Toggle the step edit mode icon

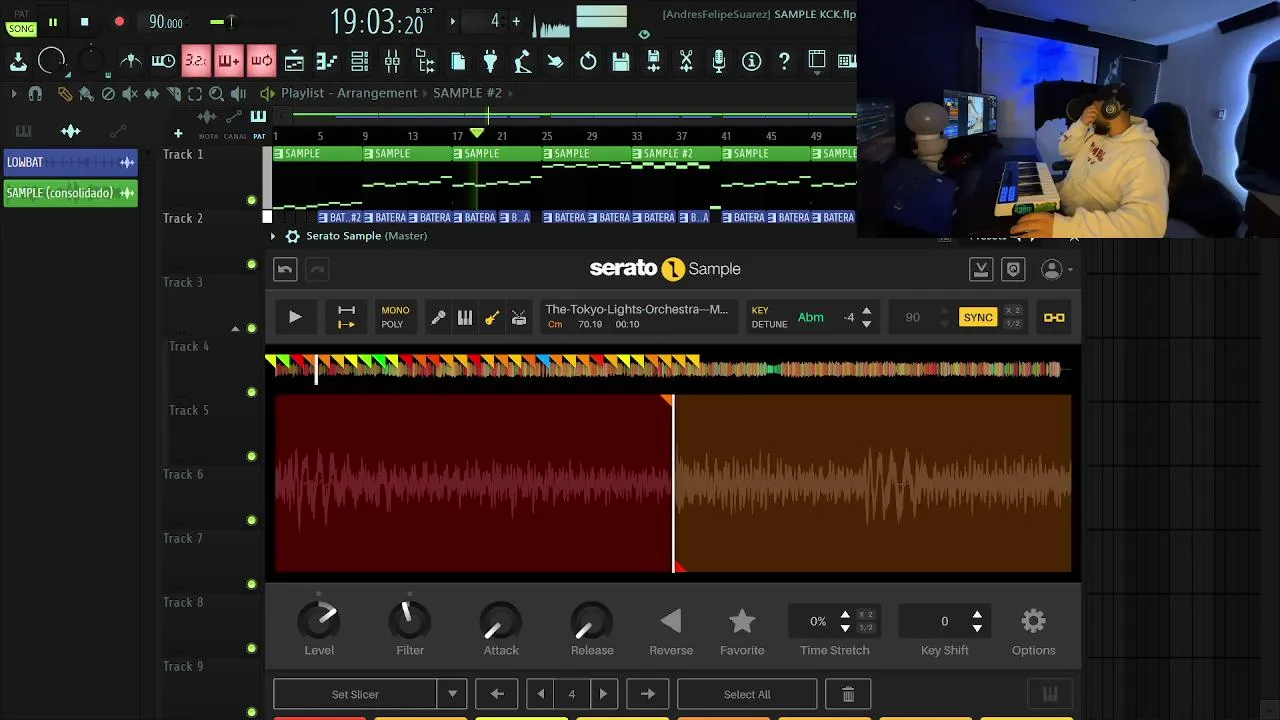pos(229,61)
